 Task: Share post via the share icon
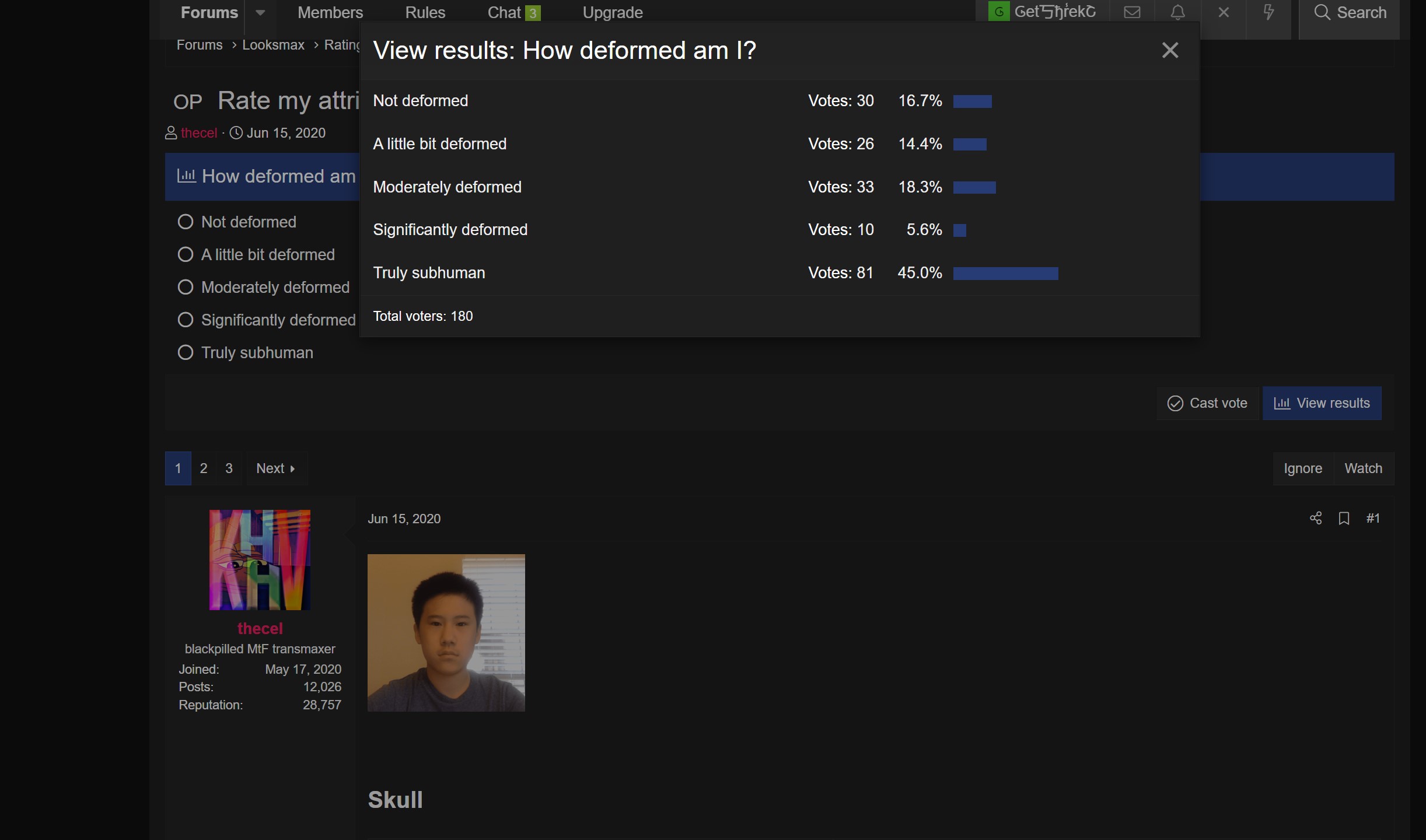click(x=1316, y=518)
